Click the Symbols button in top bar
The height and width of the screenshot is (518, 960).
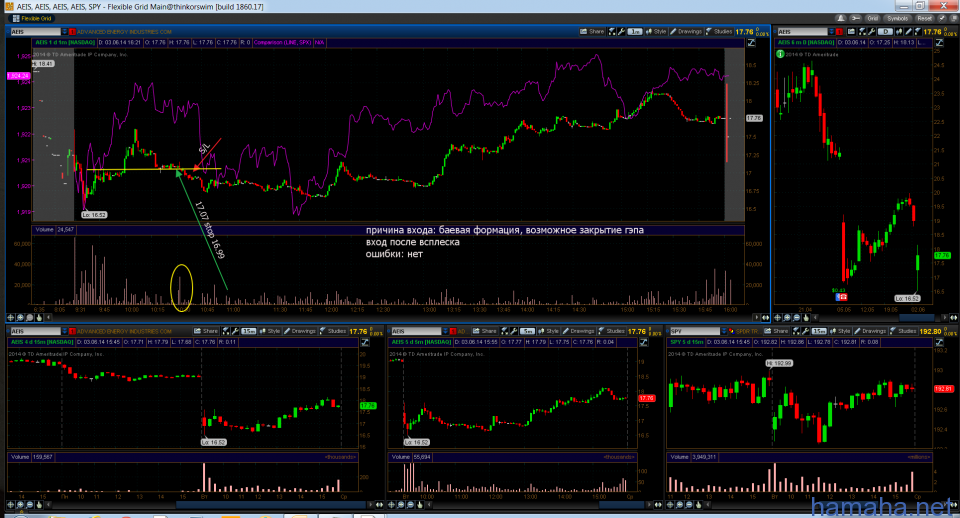[898, 18]
